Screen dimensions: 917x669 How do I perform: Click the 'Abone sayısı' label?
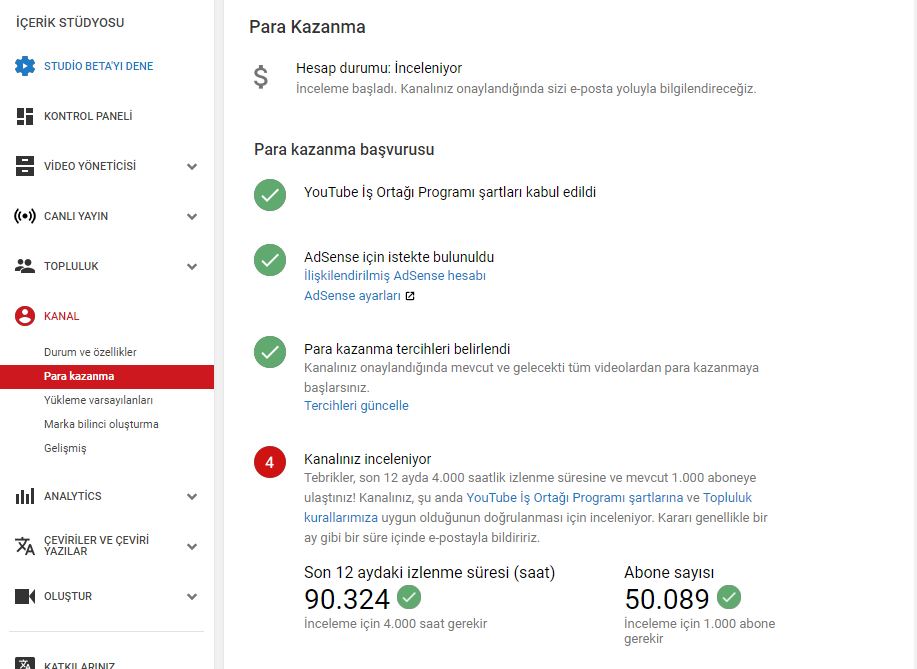click(x=669, y=573)
